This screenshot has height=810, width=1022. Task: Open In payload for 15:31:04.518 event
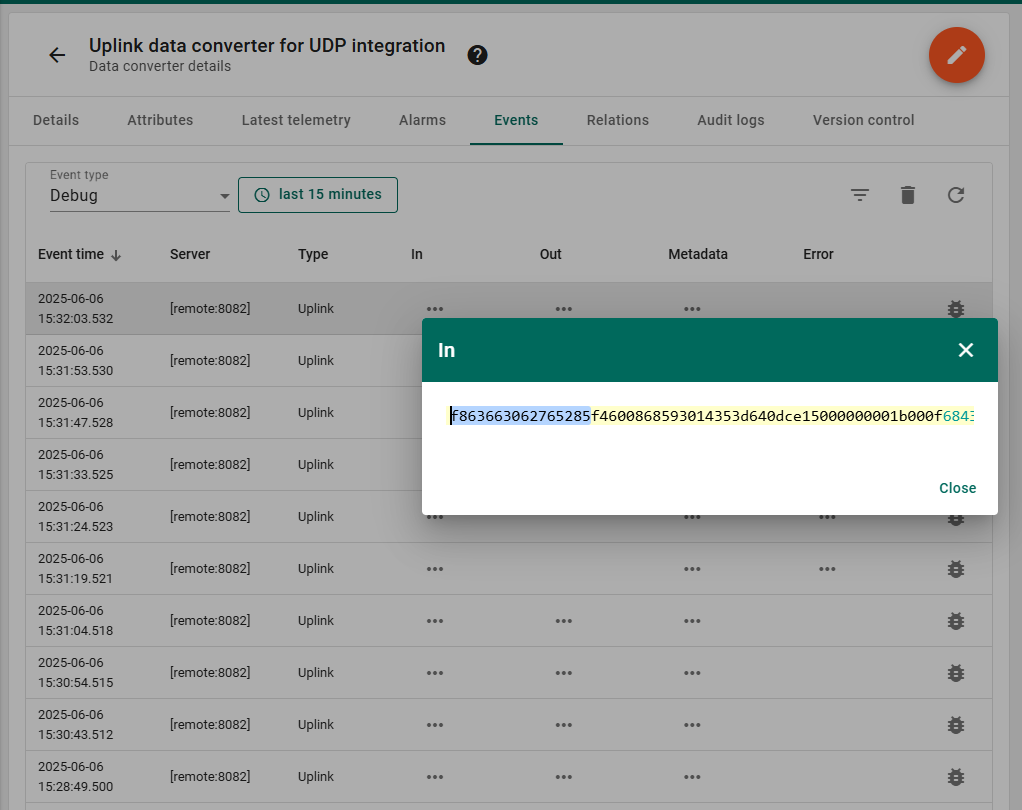pyautogui.click(x=435, y=621)
